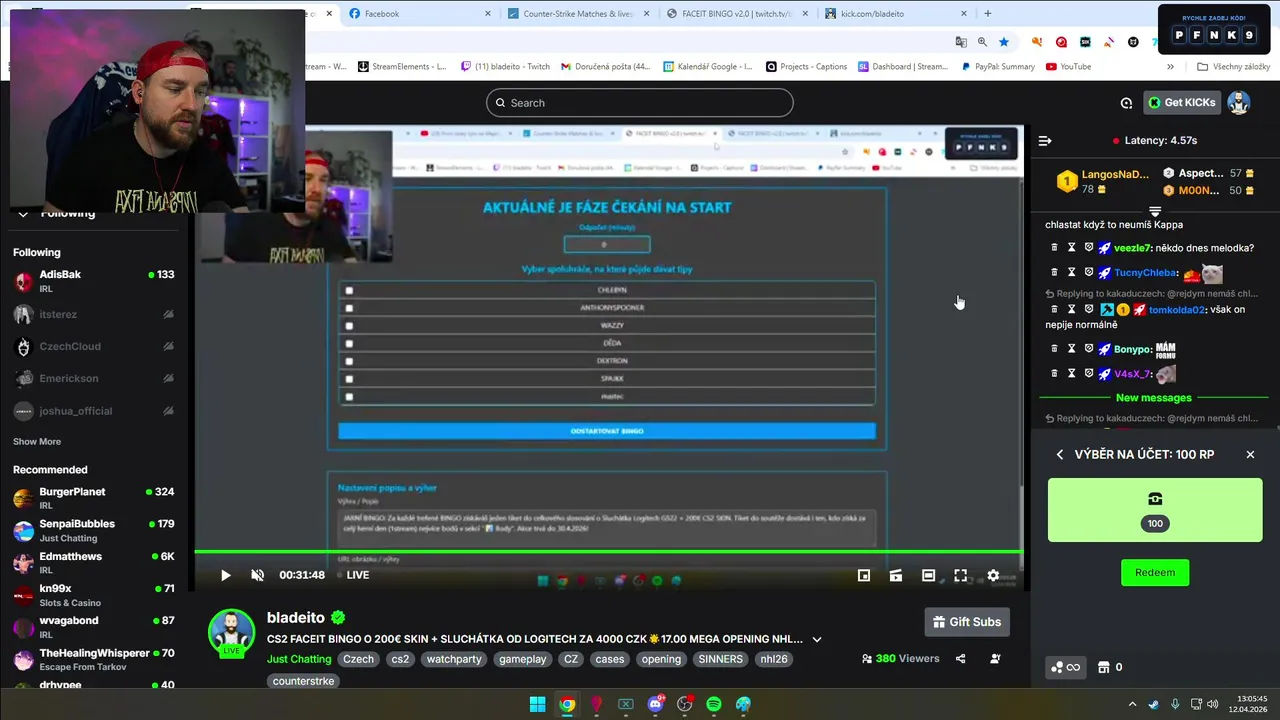Open the user profile avatar menu
Viewport: 1280px width, 720px height.
tap(1239, 103)
